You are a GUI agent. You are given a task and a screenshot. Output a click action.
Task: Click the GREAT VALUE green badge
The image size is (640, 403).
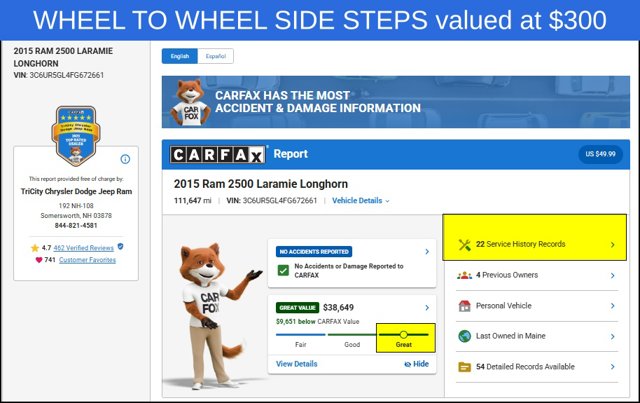click(x=298, y=307)
